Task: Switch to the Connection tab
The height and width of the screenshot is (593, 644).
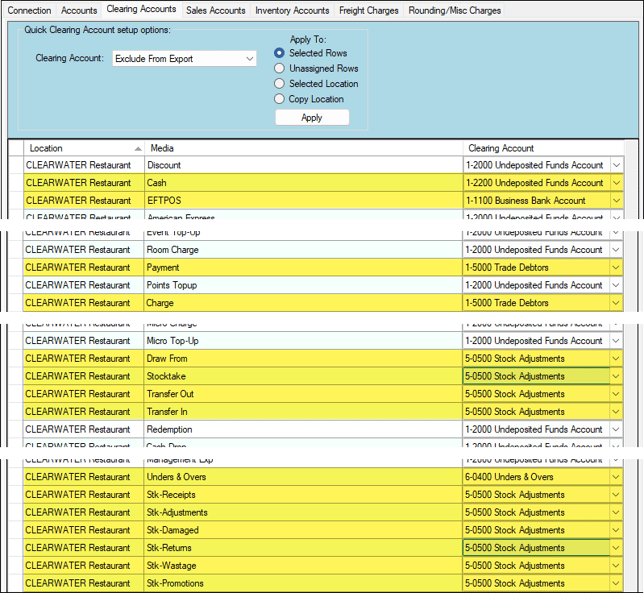Action: coord(29,10)
